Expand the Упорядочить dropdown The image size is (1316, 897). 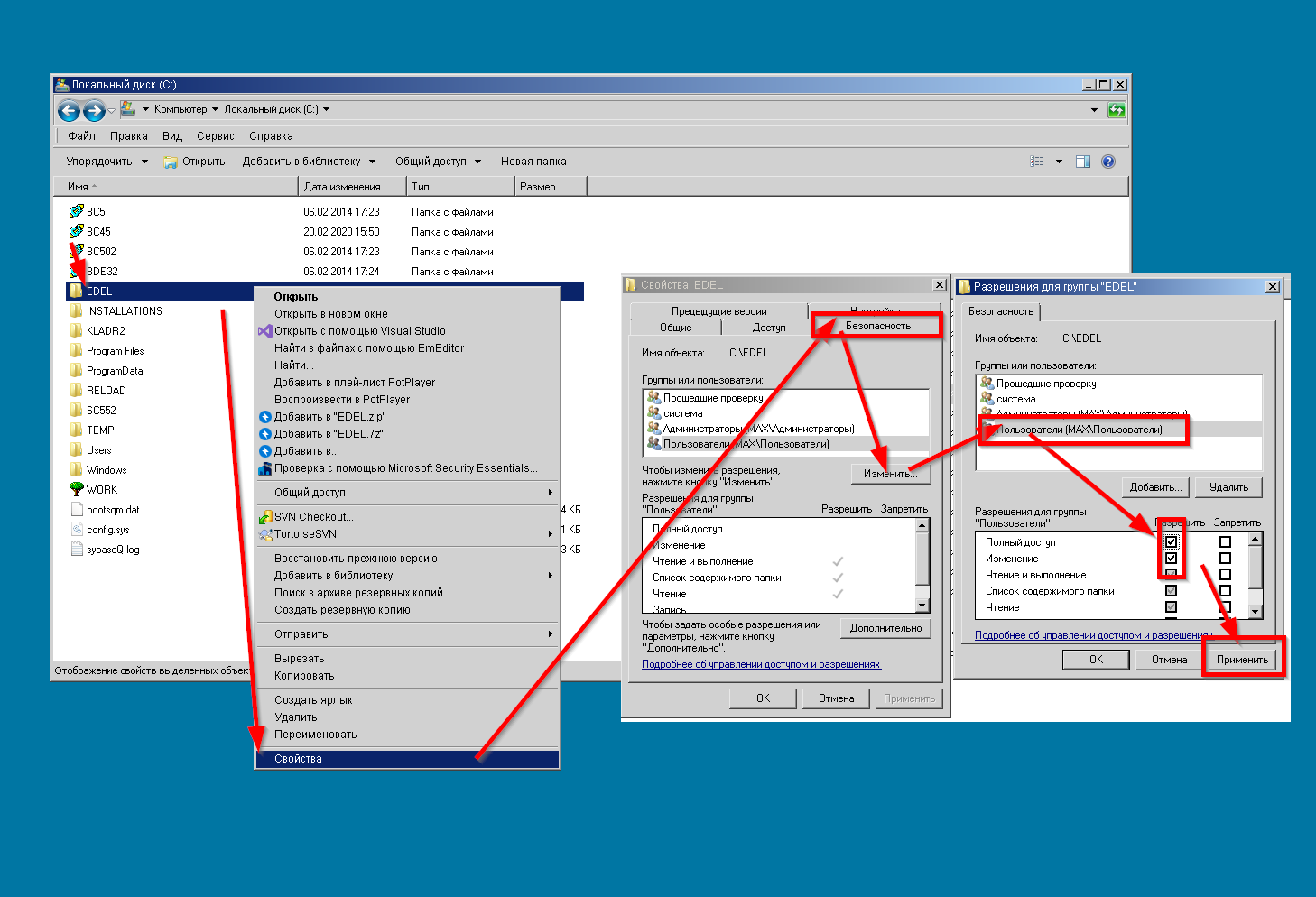[107, 162]
